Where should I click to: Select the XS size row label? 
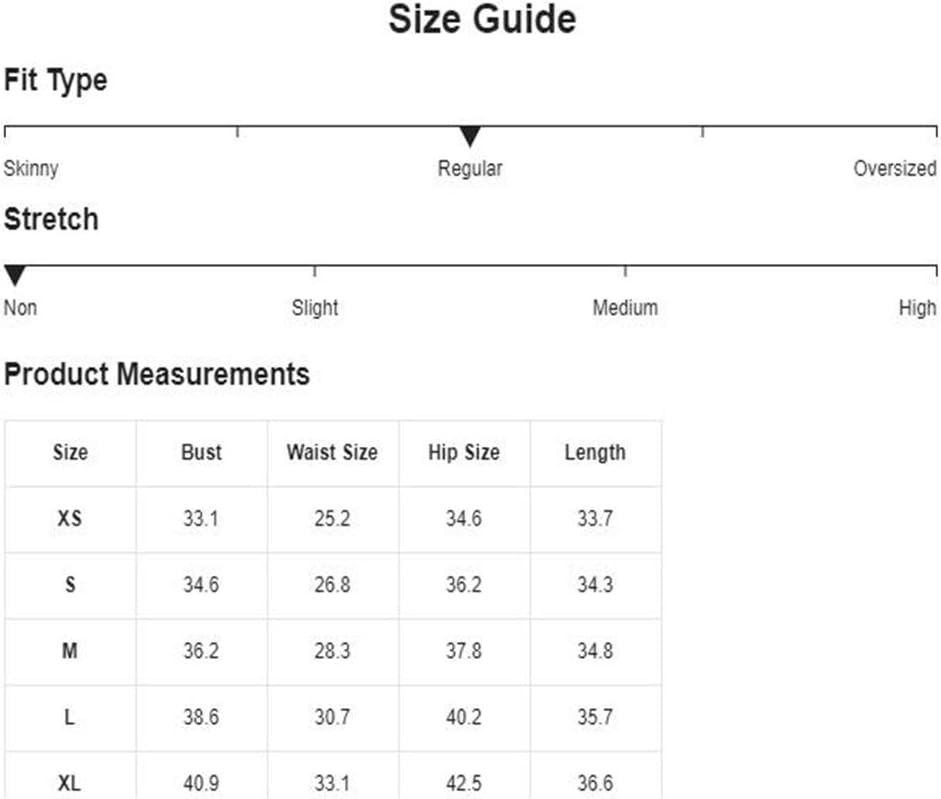[70, 518]
